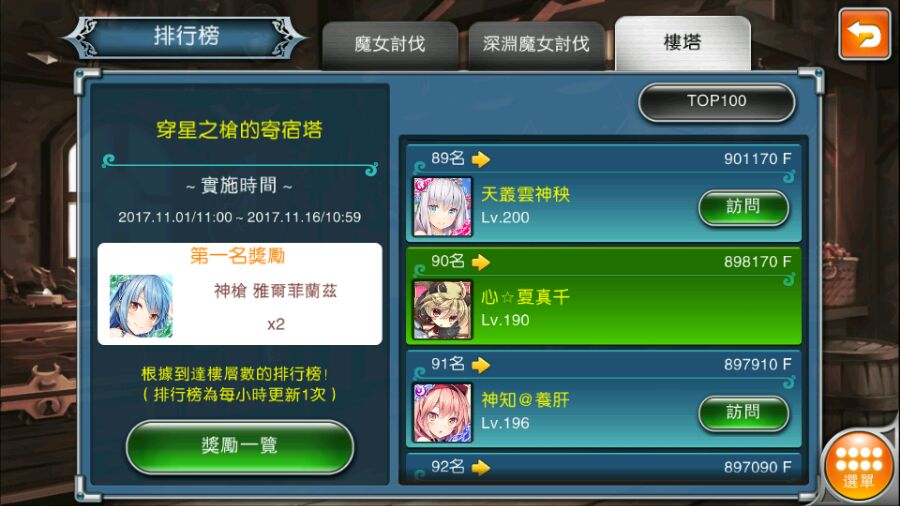Show the TOP100 ranking list
Image resolution: width=900 pixels, height=506 pixels.
tap(716, 102)
